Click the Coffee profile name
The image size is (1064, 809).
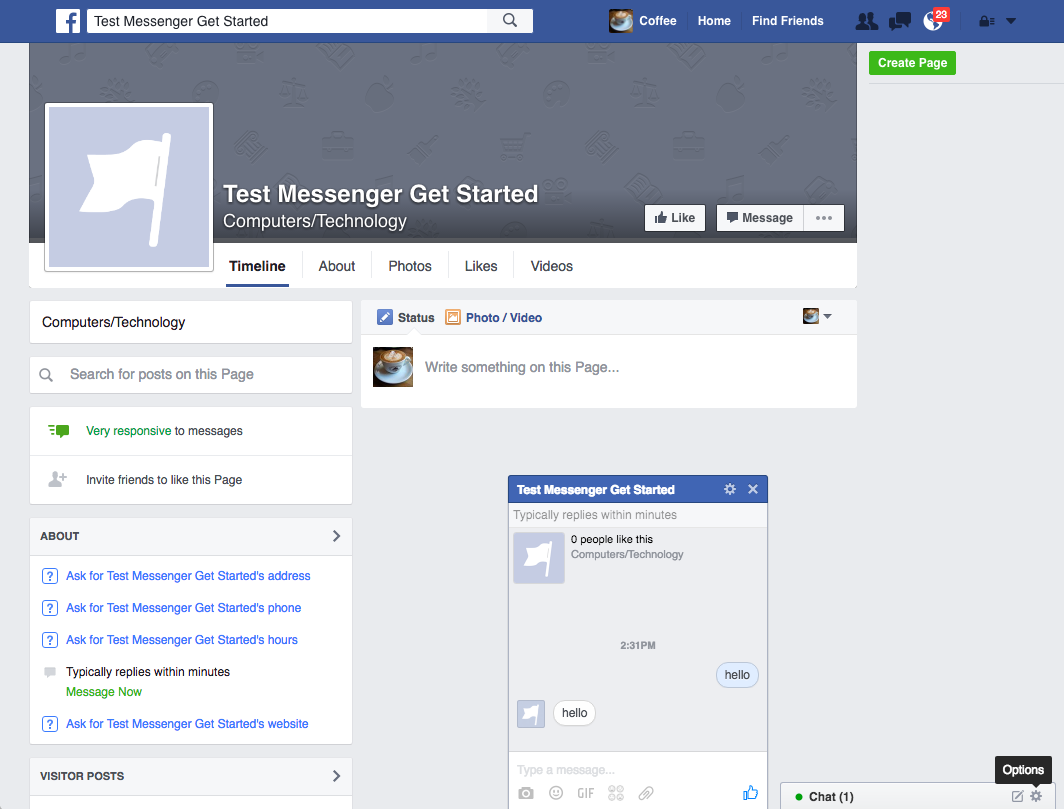click(658, 21)
